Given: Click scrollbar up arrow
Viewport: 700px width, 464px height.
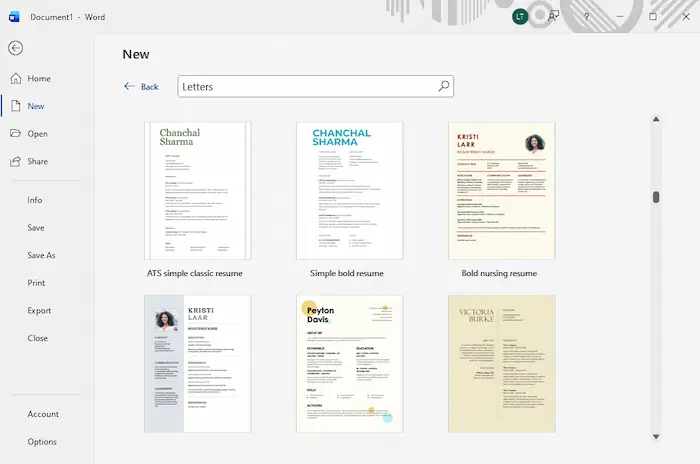Looking at the screenshot, I should (x=656, y=119).
